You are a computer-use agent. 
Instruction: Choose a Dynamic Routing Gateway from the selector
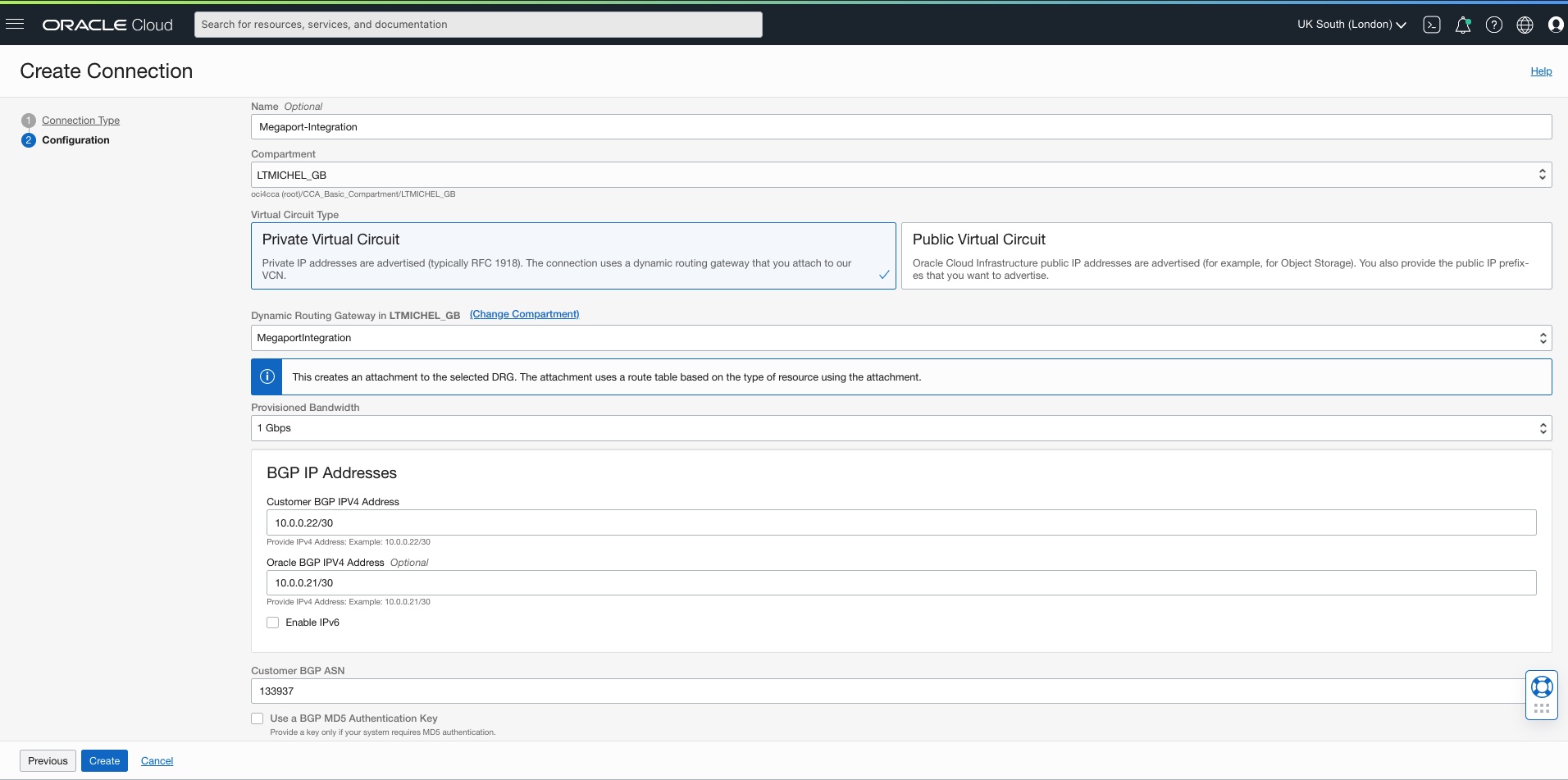point(900,337)
